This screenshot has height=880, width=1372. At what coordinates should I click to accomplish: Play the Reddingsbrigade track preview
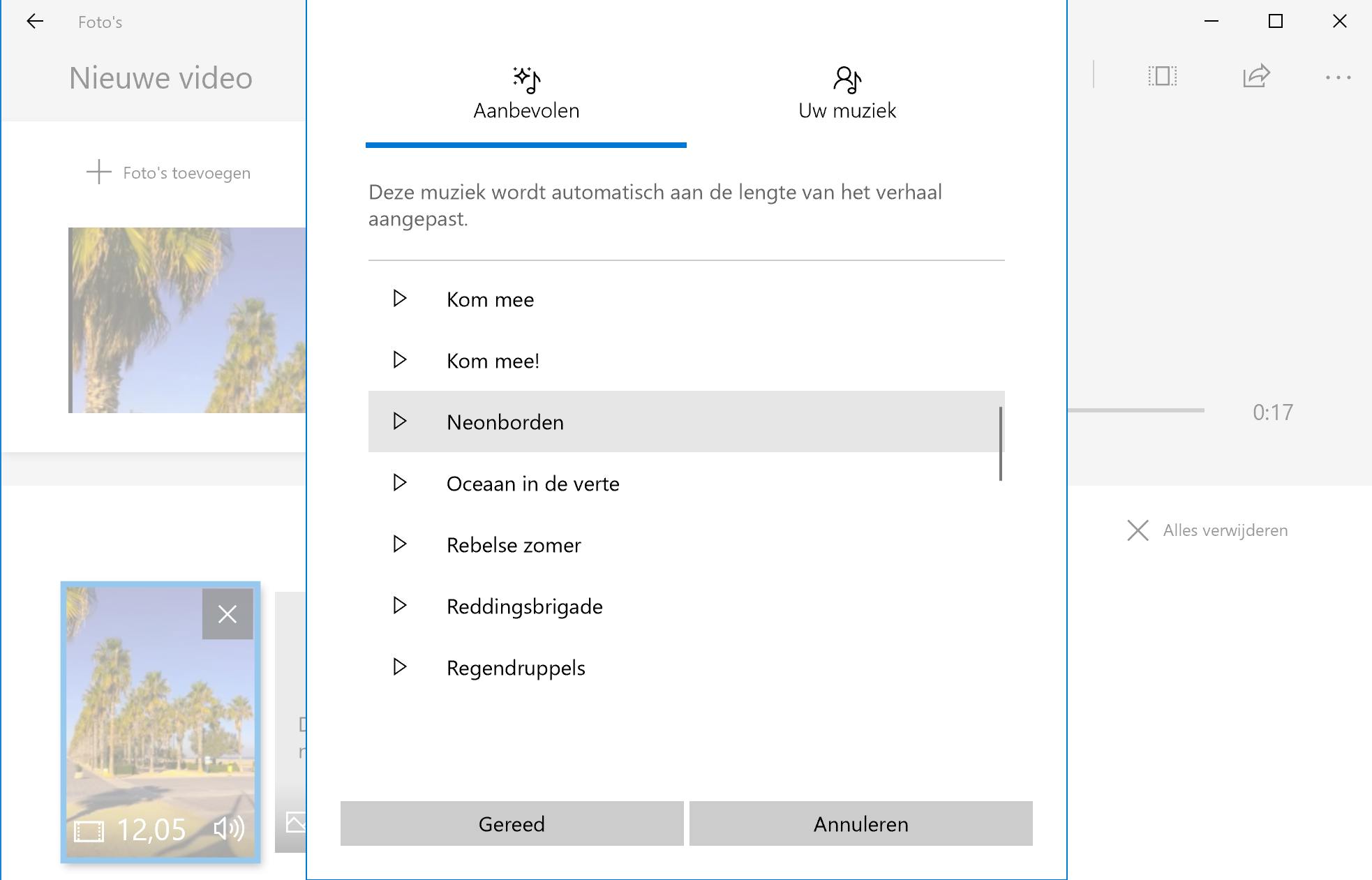click(x=400, y=606)
